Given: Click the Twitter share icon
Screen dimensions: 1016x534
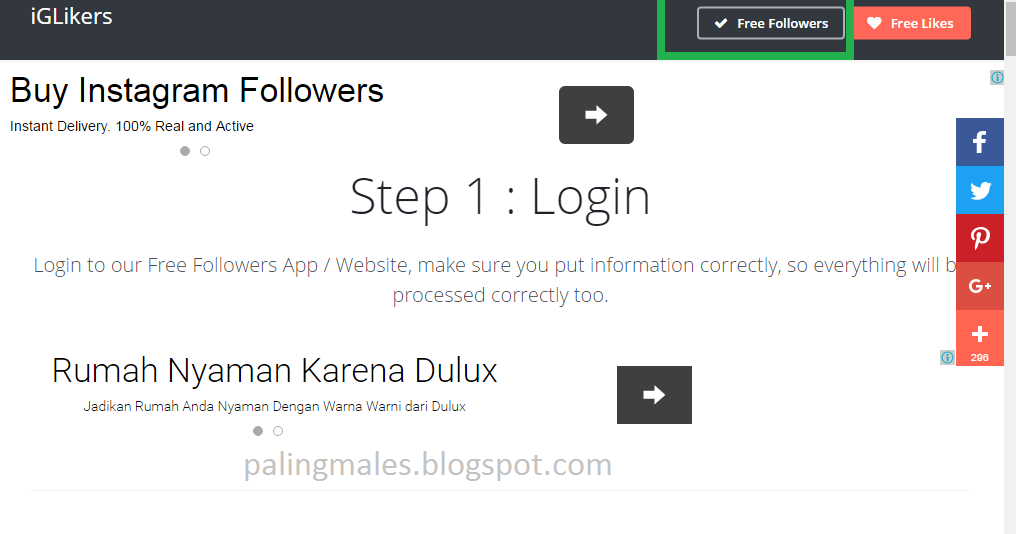Looking at the screenshot, I should pyautogui.click(x=980, y=190).
